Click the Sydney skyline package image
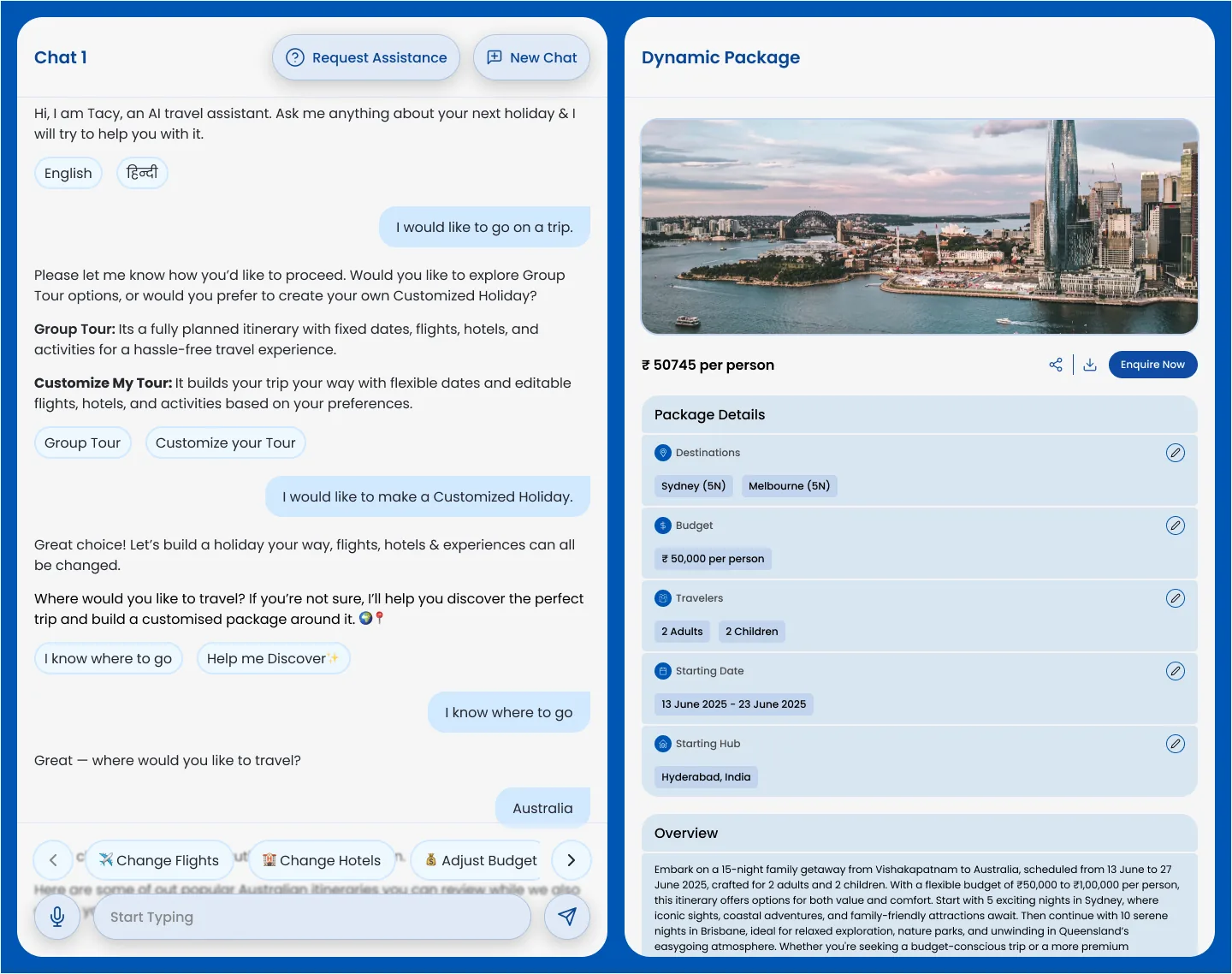 (920, 227)
